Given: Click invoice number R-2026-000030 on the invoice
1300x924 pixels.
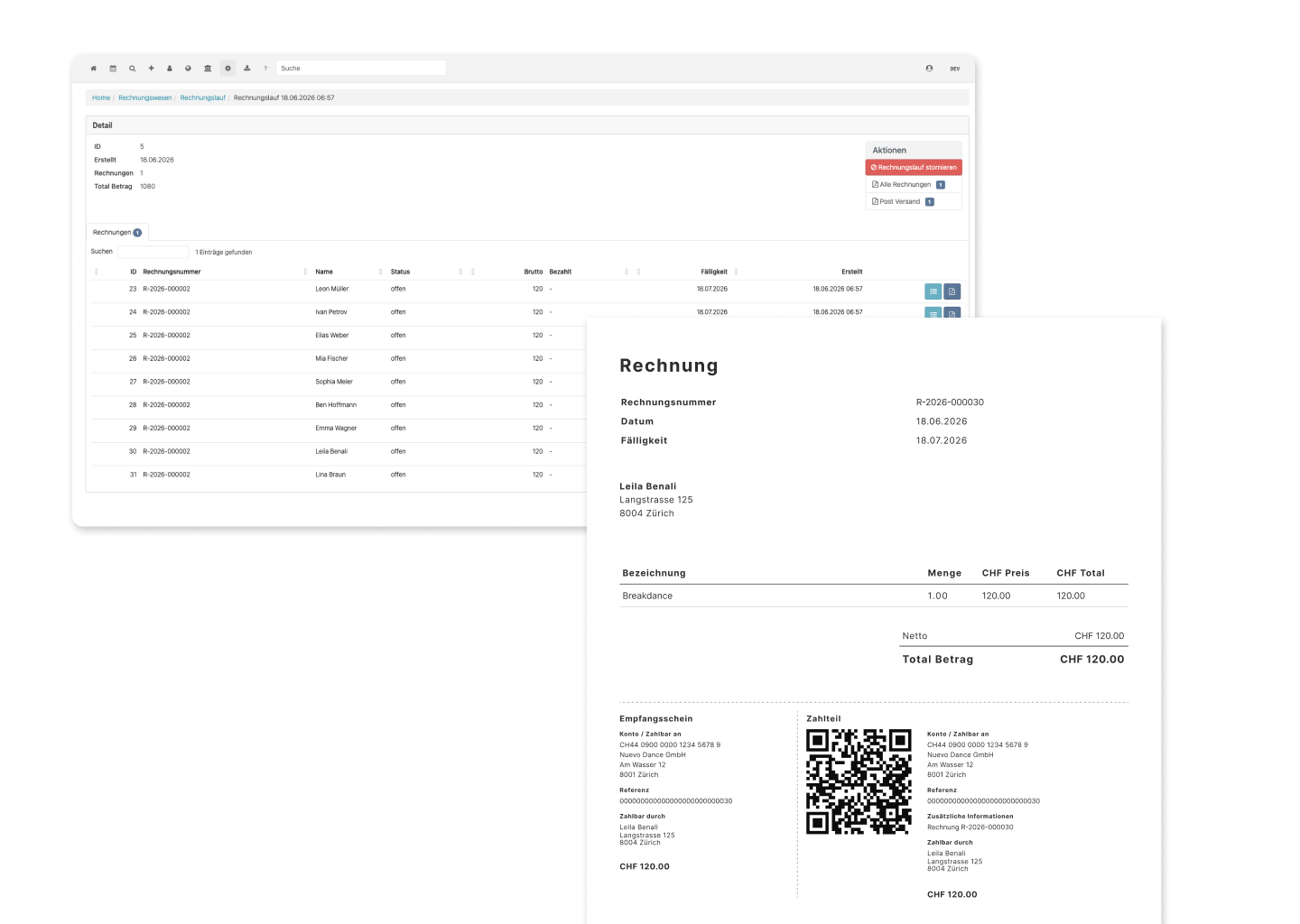Looking at the screenshot, I should [x=950, y=402].
